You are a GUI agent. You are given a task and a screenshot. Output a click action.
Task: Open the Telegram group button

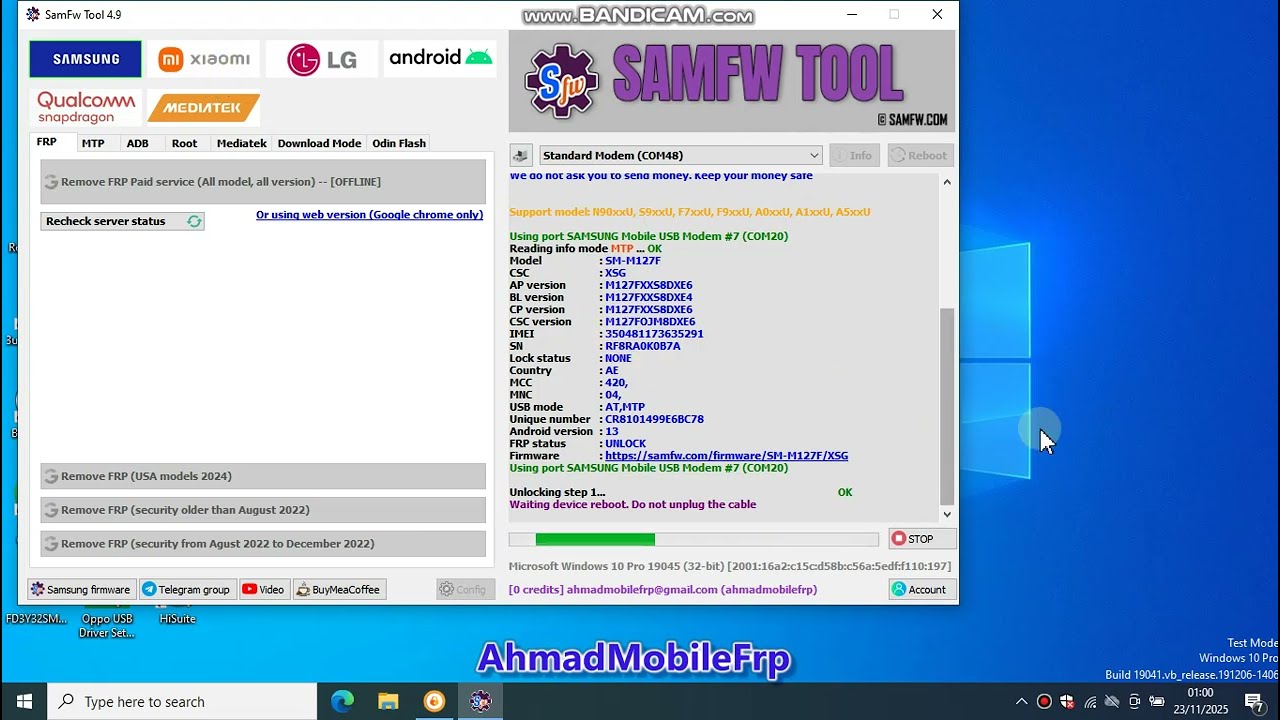point(187,589)
